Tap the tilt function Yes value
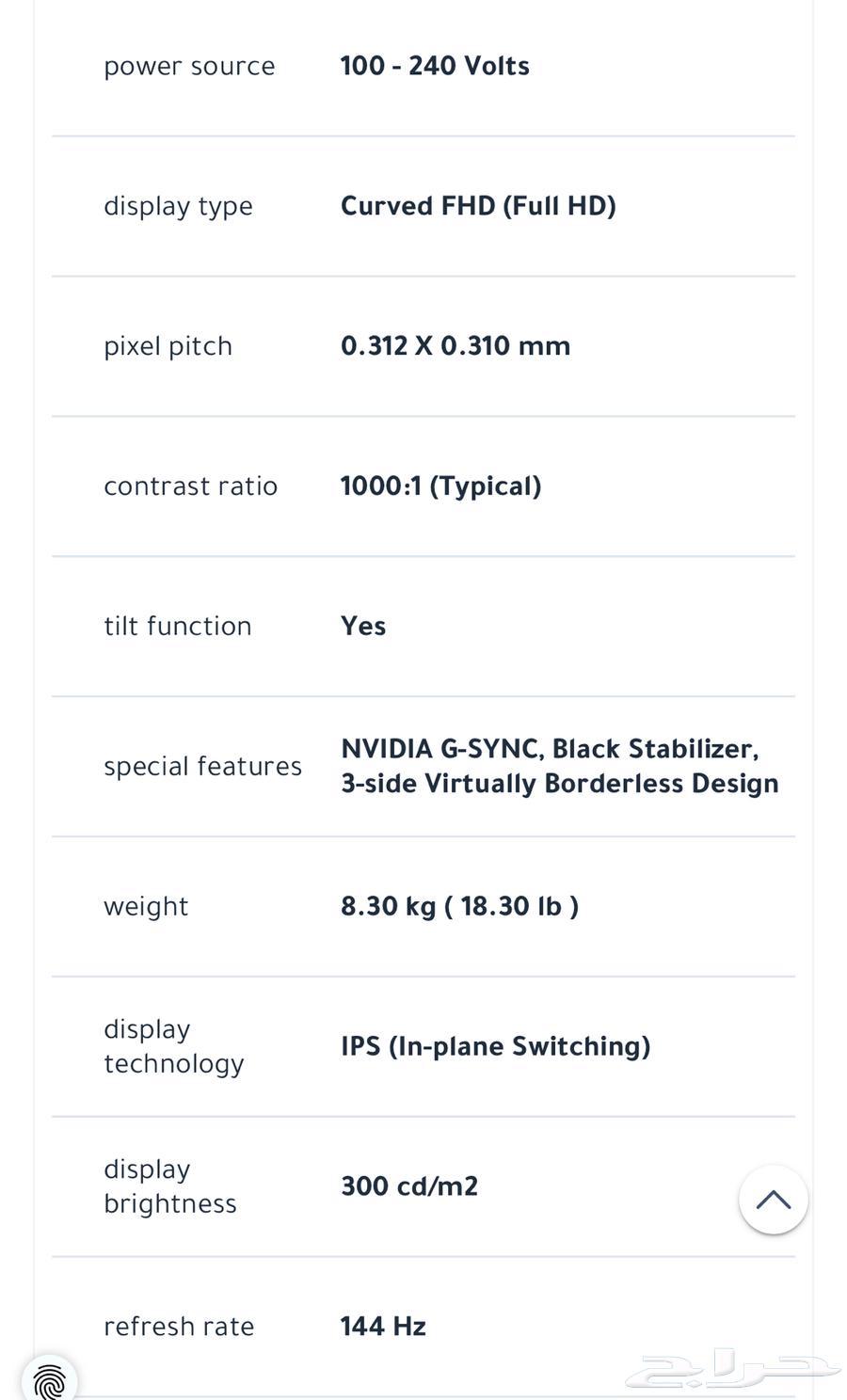This screenshot has height=1400, width=847. [x=363, y=627]
